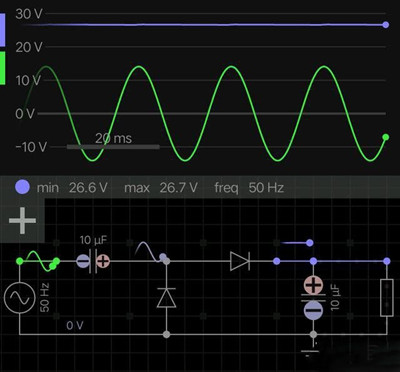Click the freq 50 Hz readout
Screen dimensions: 400x372
coord(249,188)
